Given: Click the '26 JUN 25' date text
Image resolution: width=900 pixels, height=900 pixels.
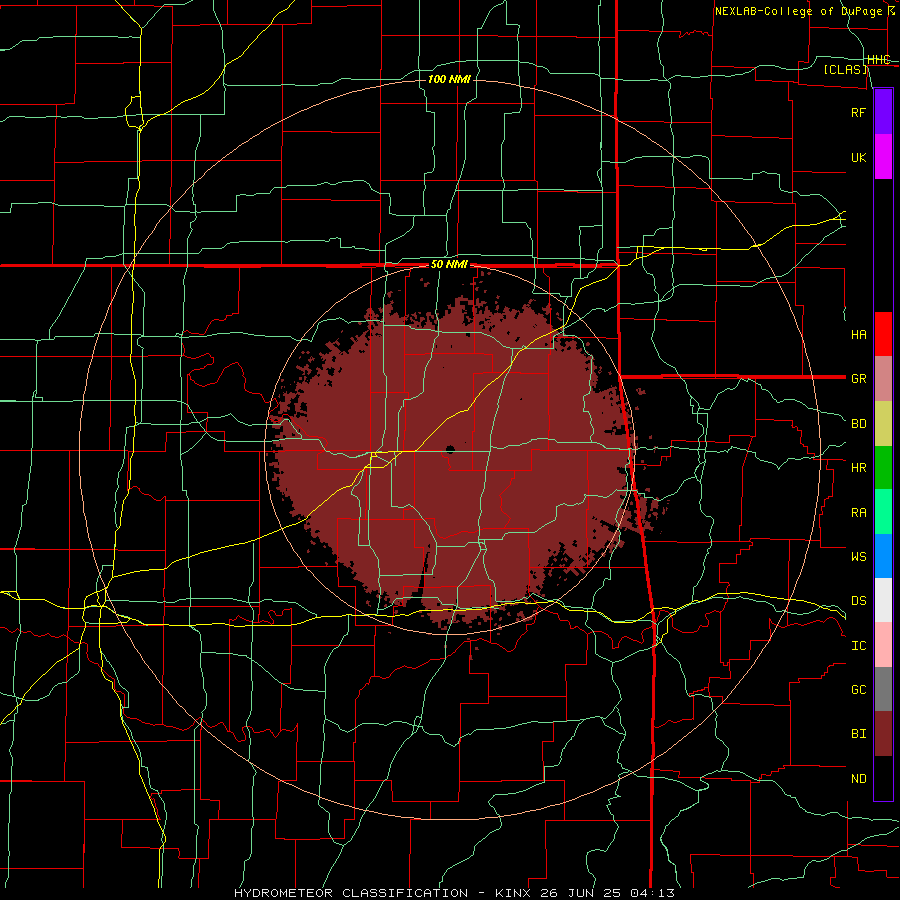Looking at the screenshot, I should (580, 893).
